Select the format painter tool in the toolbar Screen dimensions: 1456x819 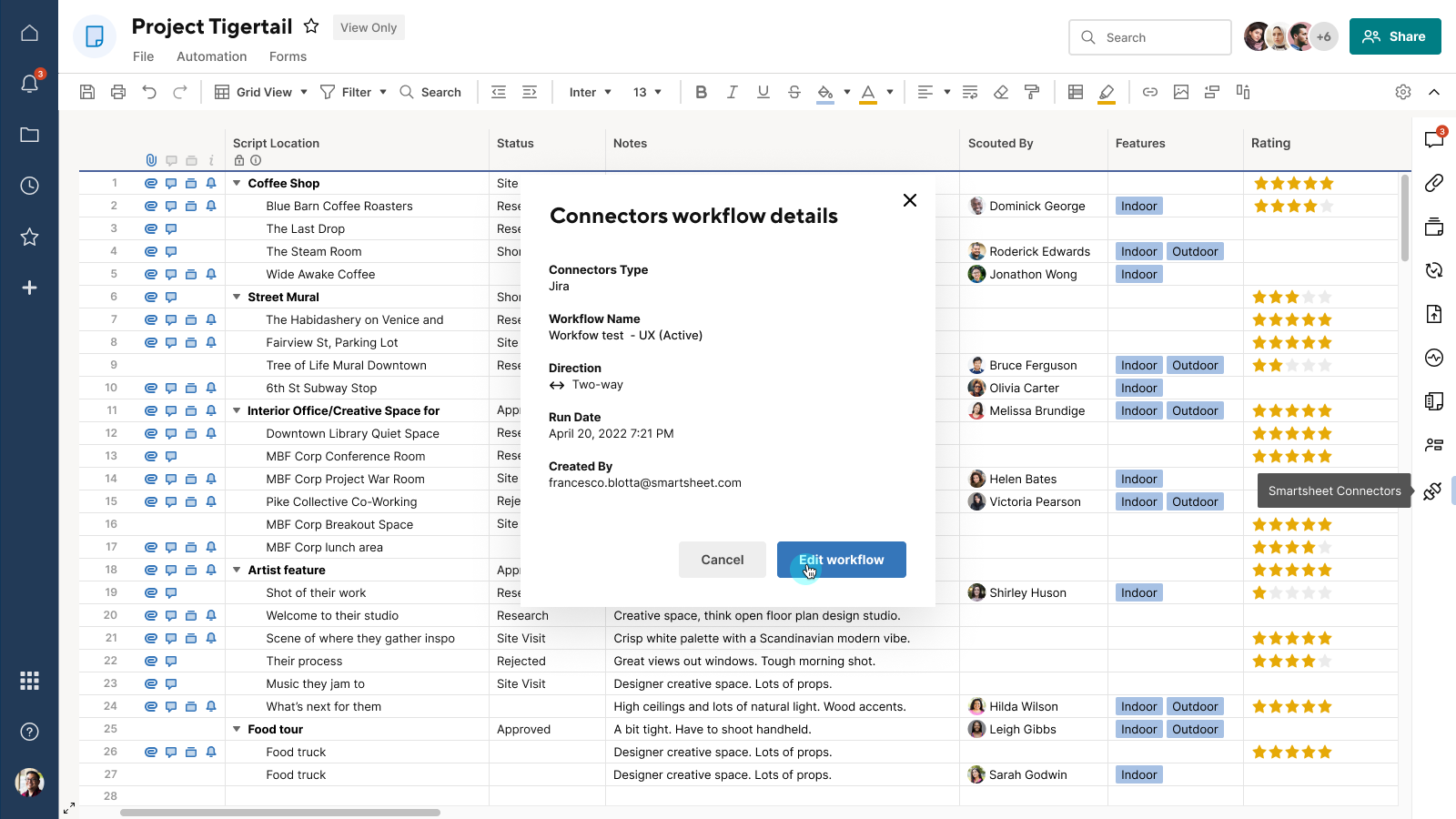[1032, 92]
